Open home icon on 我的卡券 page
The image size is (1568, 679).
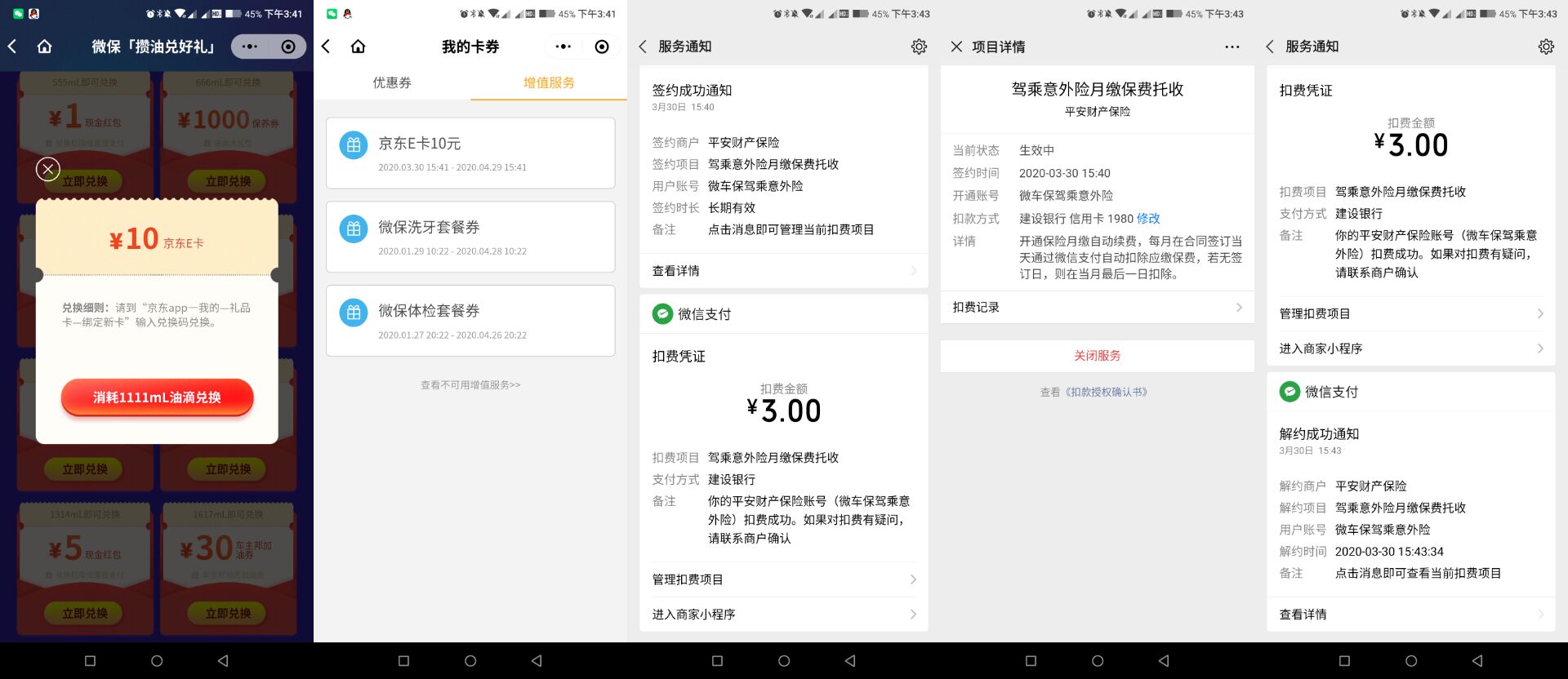tap(359, 47)
